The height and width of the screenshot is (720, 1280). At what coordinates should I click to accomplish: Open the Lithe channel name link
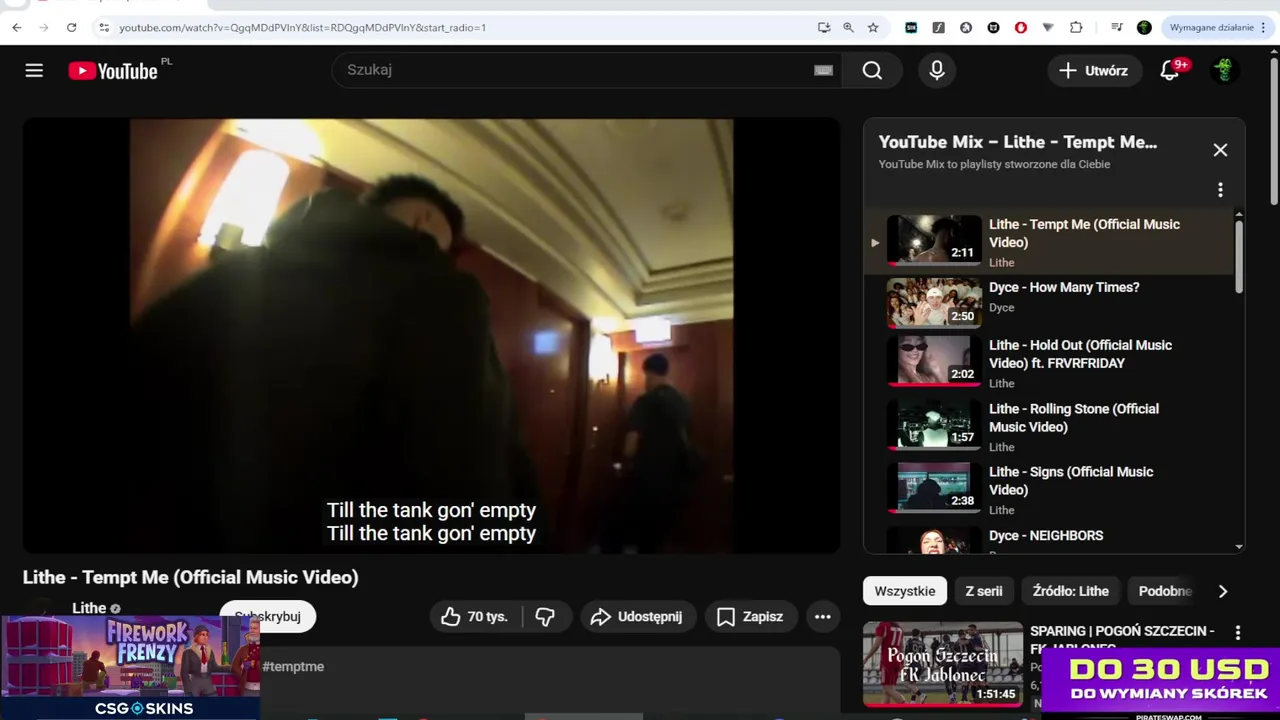pyautogui.click(x=89, y=608)
